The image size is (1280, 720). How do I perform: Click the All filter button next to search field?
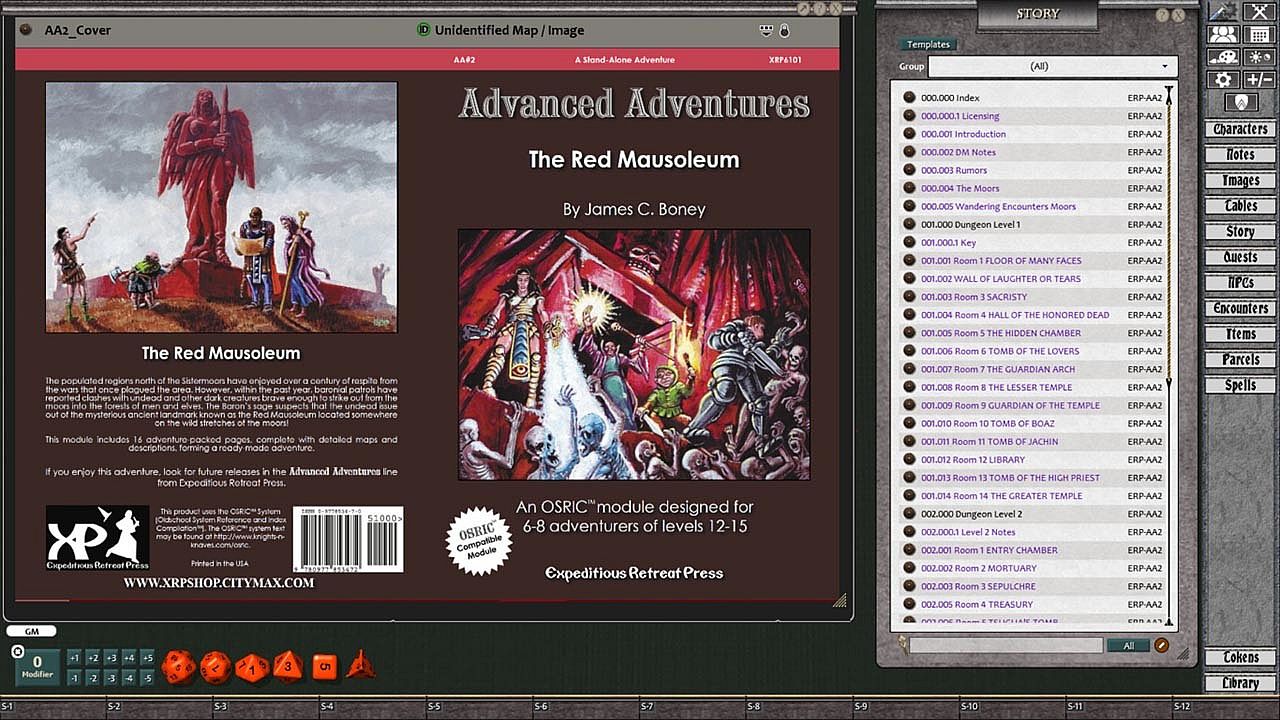[1128, 646]
